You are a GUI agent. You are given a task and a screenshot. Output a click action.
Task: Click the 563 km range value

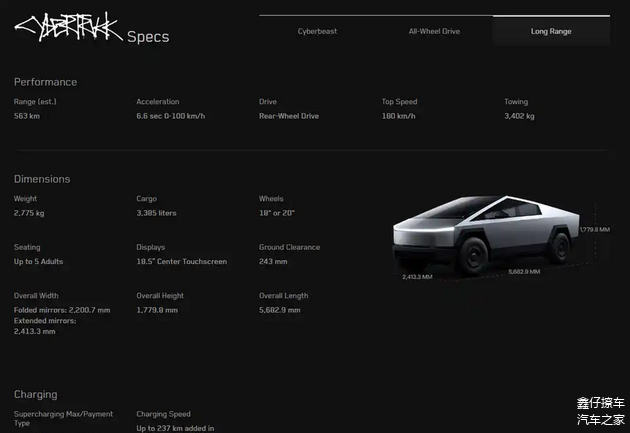coord(26,116)
